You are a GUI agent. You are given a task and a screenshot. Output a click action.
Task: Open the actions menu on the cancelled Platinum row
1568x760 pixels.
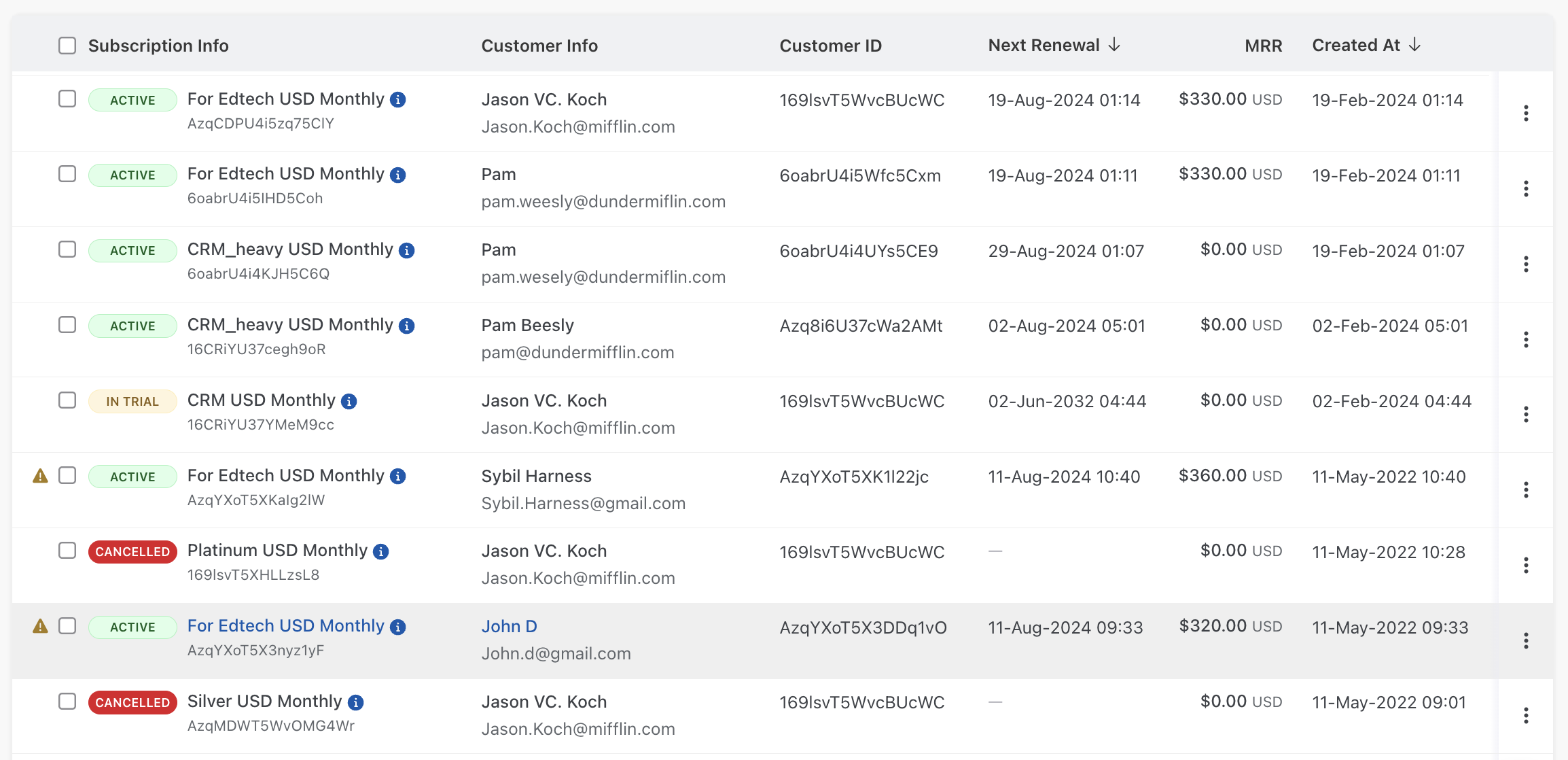[1527, 564]
